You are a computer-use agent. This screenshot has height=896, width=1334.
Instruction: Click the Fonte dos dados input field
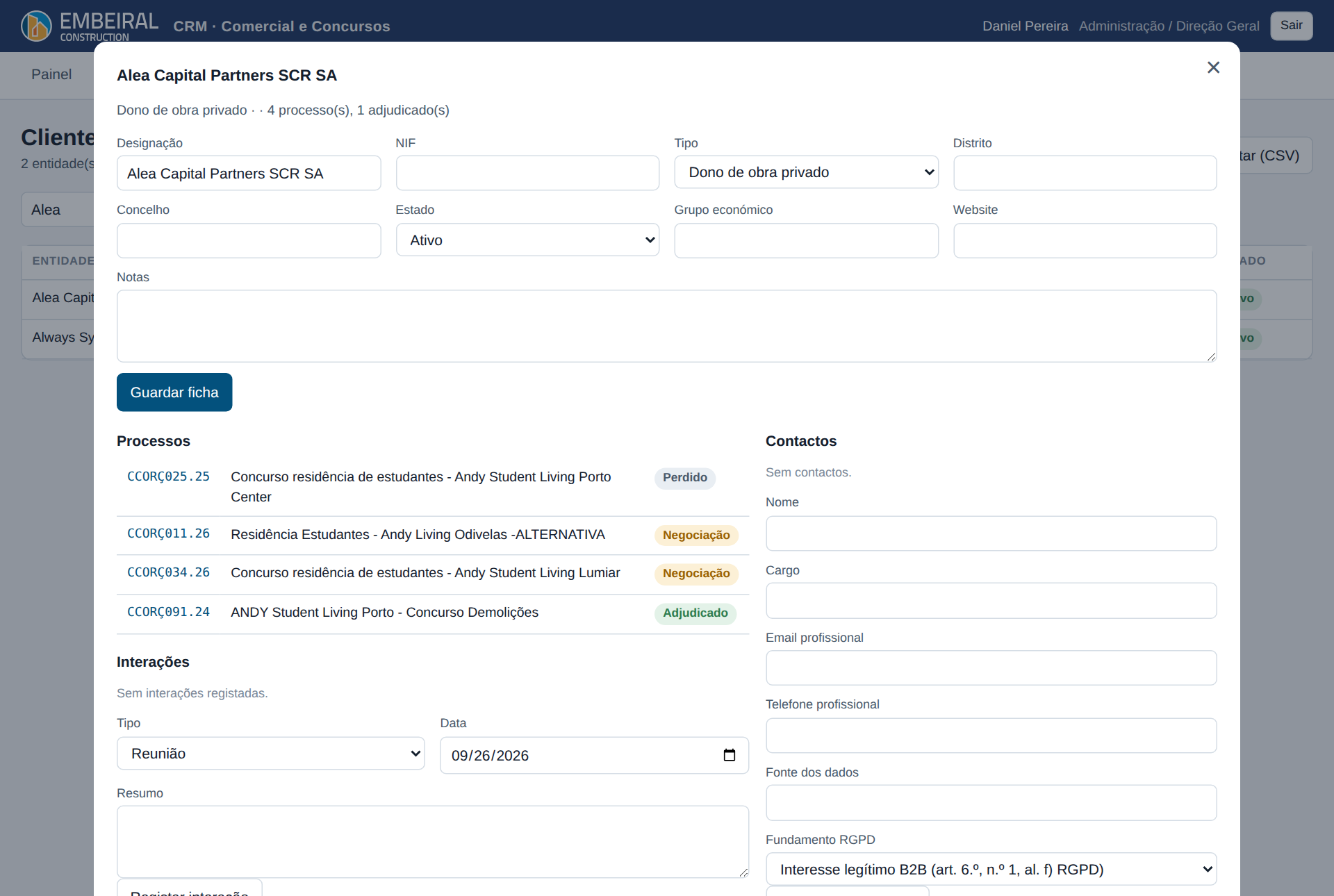point(991,803)
